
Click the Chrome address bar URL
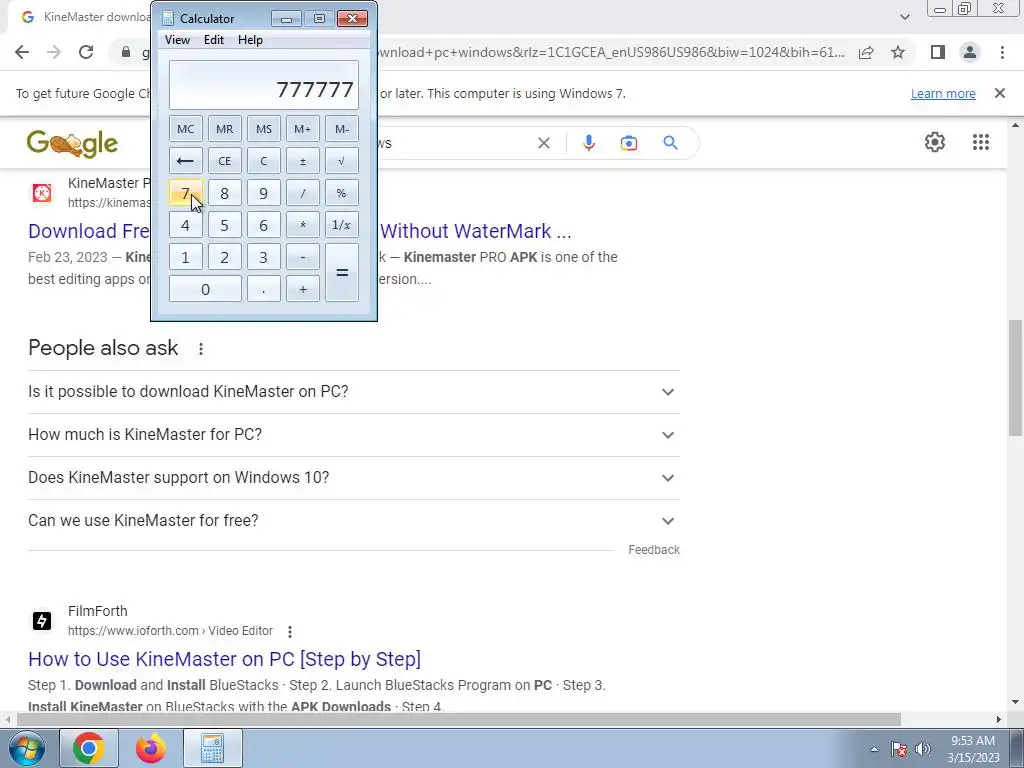tap(611, 52)
